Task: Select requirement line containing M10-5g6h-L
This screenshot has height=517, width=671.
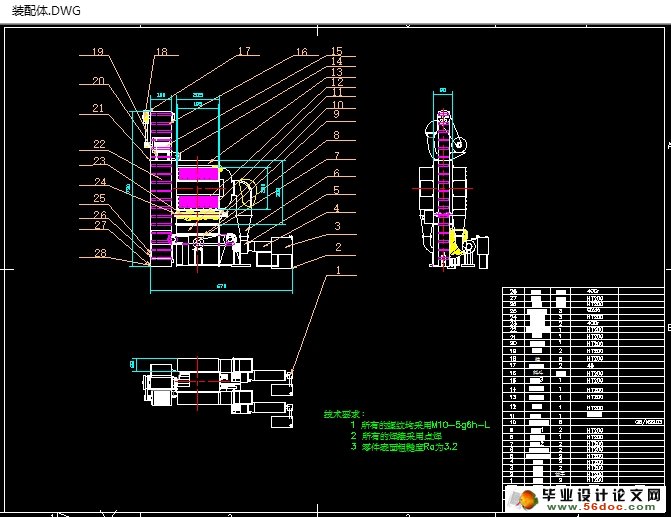Action: pyautogui.click(x=420, y=425)
